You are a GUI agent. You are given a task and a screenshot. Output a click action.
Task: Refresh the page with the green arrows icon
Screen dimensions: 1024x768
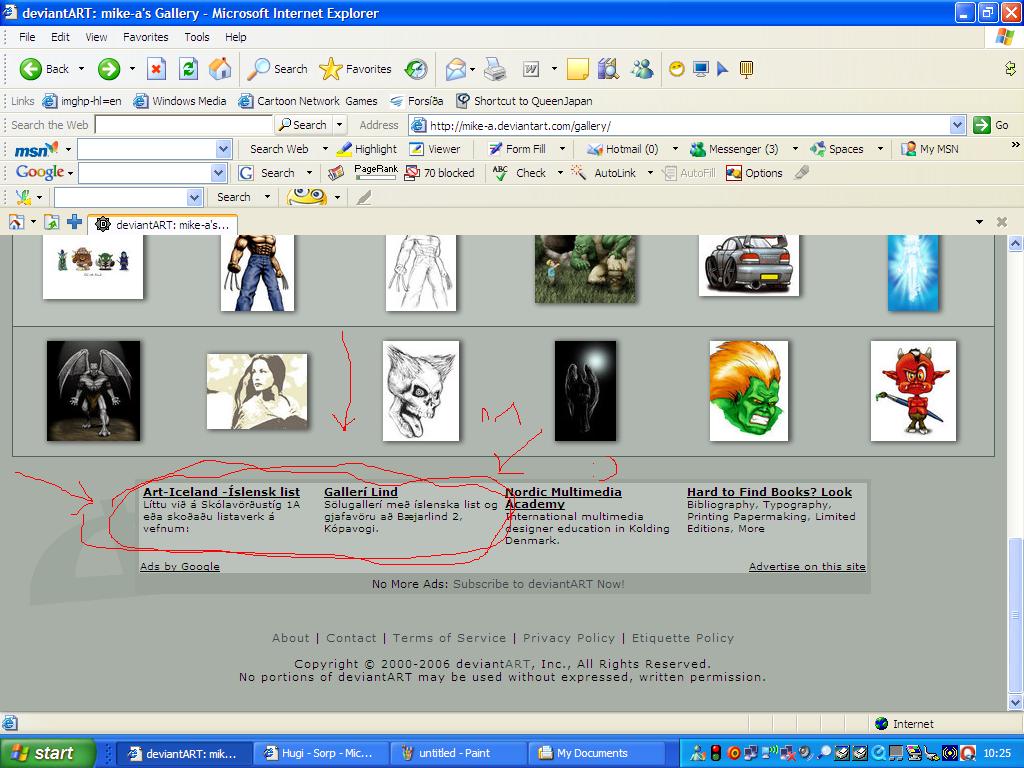click(x=189, y=69)
